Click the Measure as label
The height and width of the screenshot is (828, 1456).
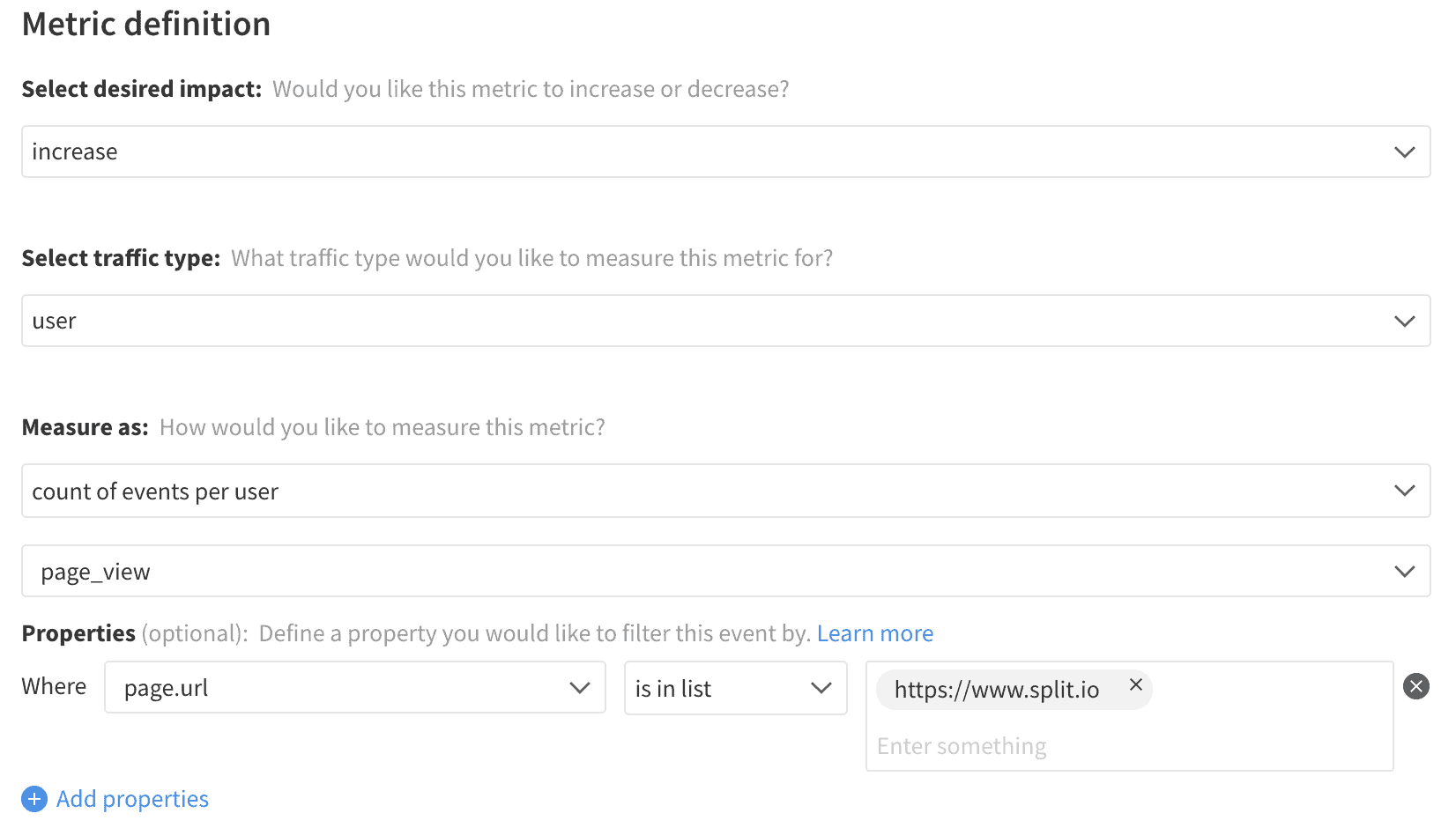(x=85, y=427)
